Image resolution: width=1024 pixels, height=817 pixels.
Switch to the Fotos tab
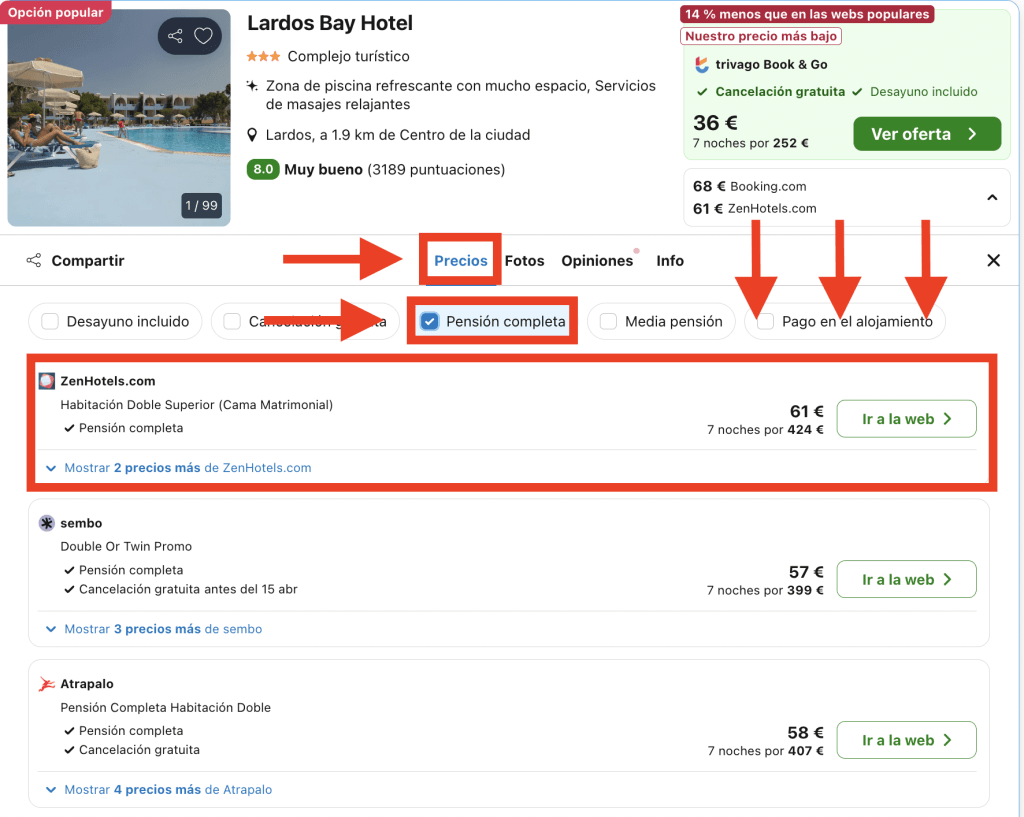click(x=524, y=261)
